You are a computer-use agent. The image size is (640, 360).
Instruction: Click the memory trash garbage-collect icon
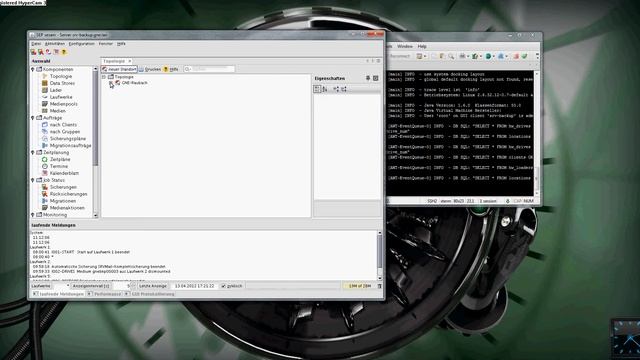click(x=380, y=286)
